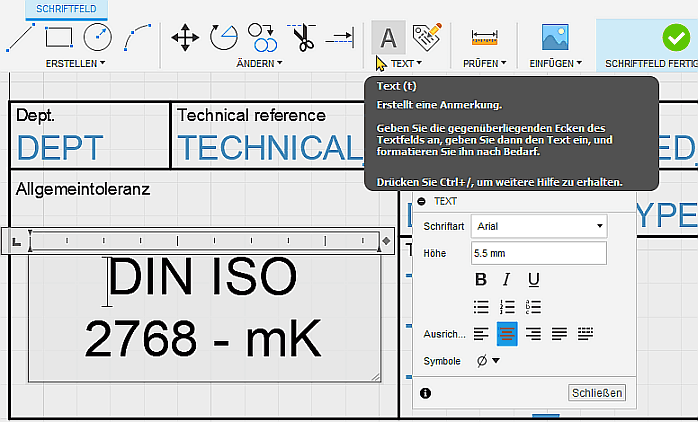Click the Schließen button
The width and height of the screenshot is (698, 422).
tap(597, 393)
